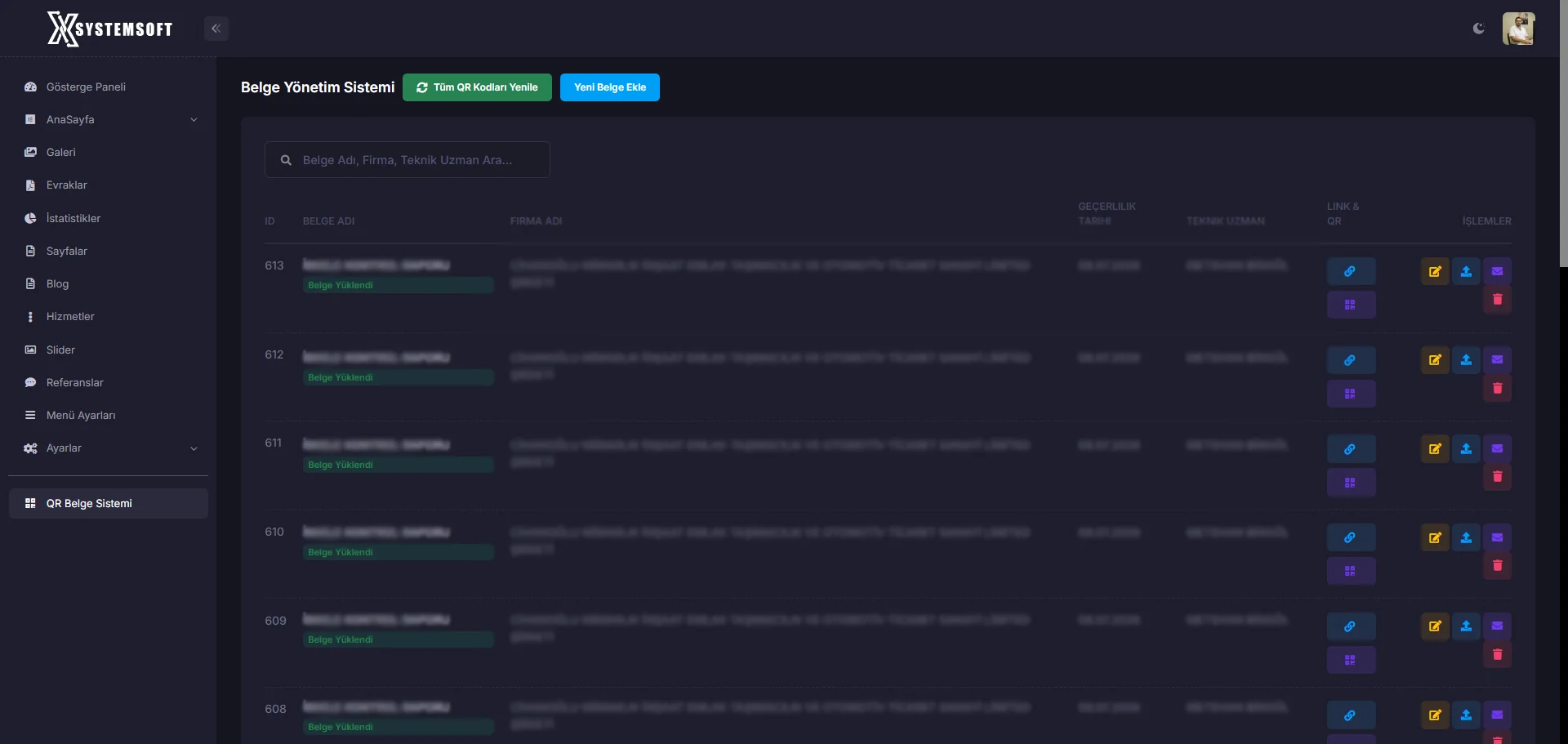This screenshot has height=744, width=1568.
Task: Toggle dark mode with the moon icon
Action: click(1478, 29)
